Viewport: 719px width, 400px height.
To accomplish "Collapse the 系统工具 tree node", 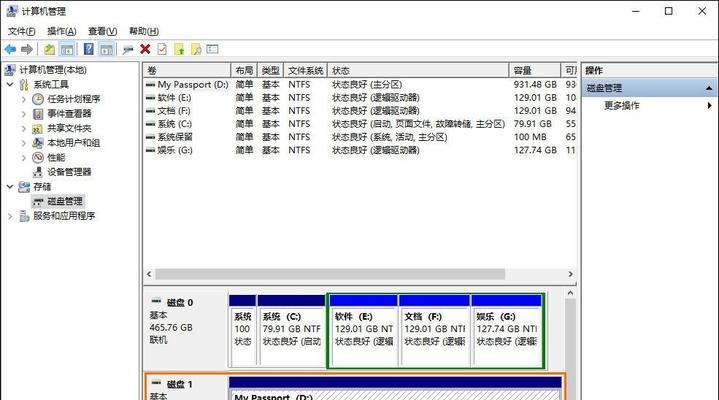I will pos(10,84).
